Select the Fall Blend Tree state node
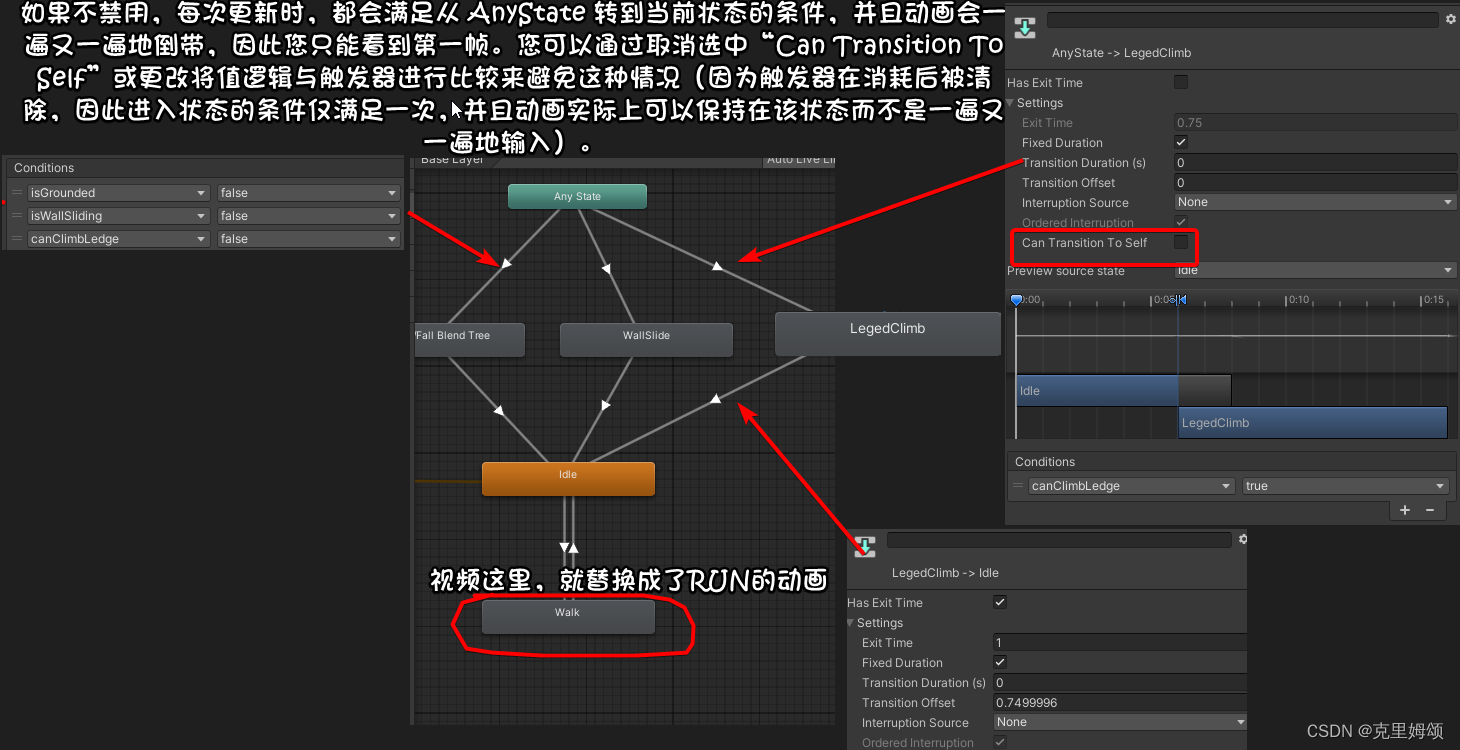The image size is (1460, 750). 469,339
